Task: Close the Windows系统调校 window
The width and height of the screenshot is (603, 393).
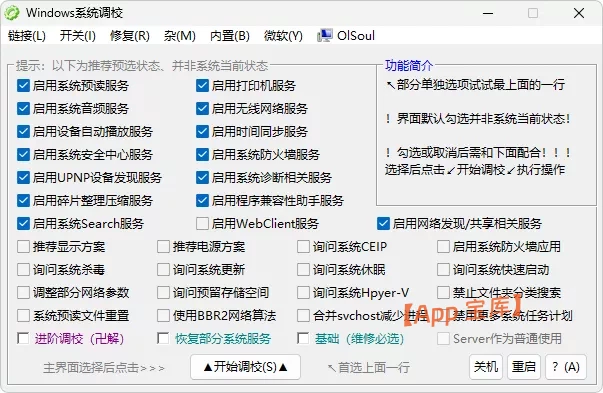Action: click(x=579, y=13)
